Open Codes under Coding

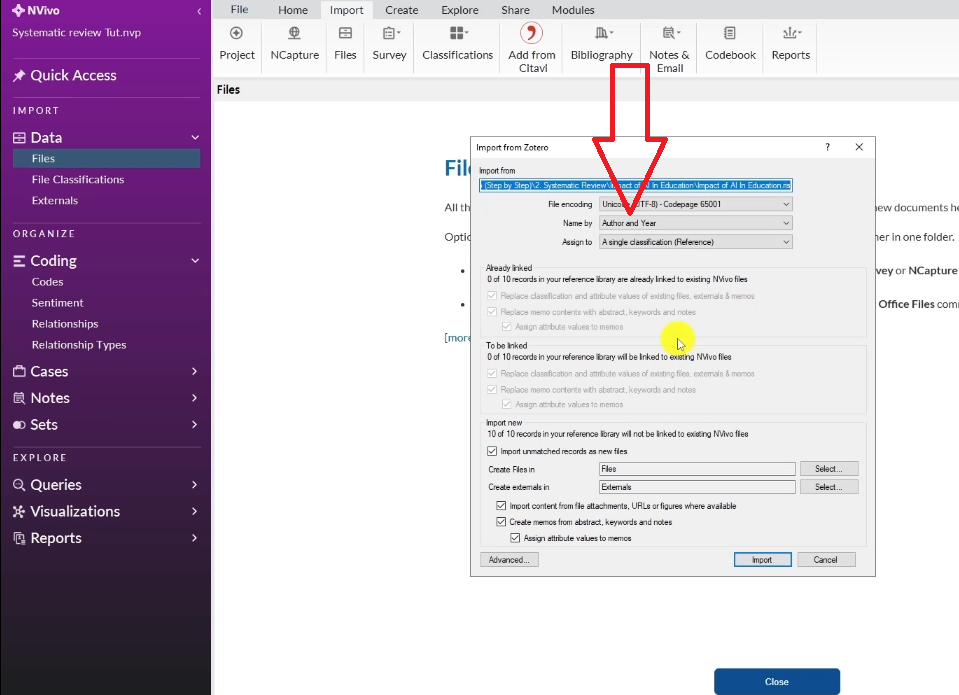click(47, 282)
